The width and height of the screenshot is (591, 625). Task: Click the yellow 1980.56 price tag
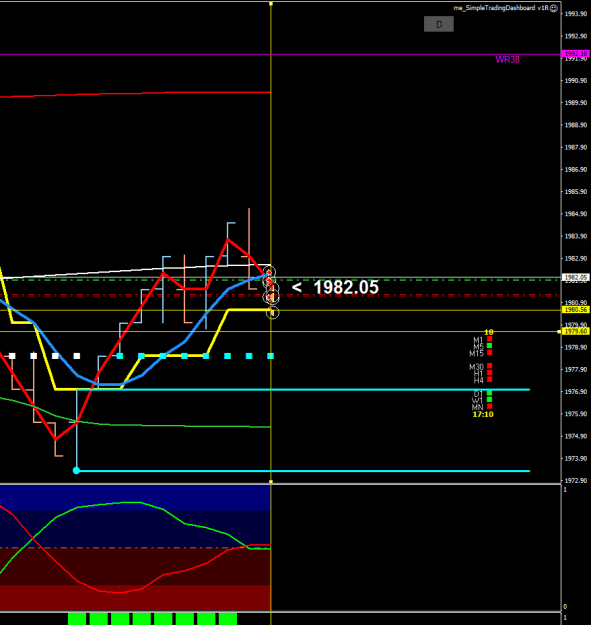pyautogui.click(x=575, y=310)
